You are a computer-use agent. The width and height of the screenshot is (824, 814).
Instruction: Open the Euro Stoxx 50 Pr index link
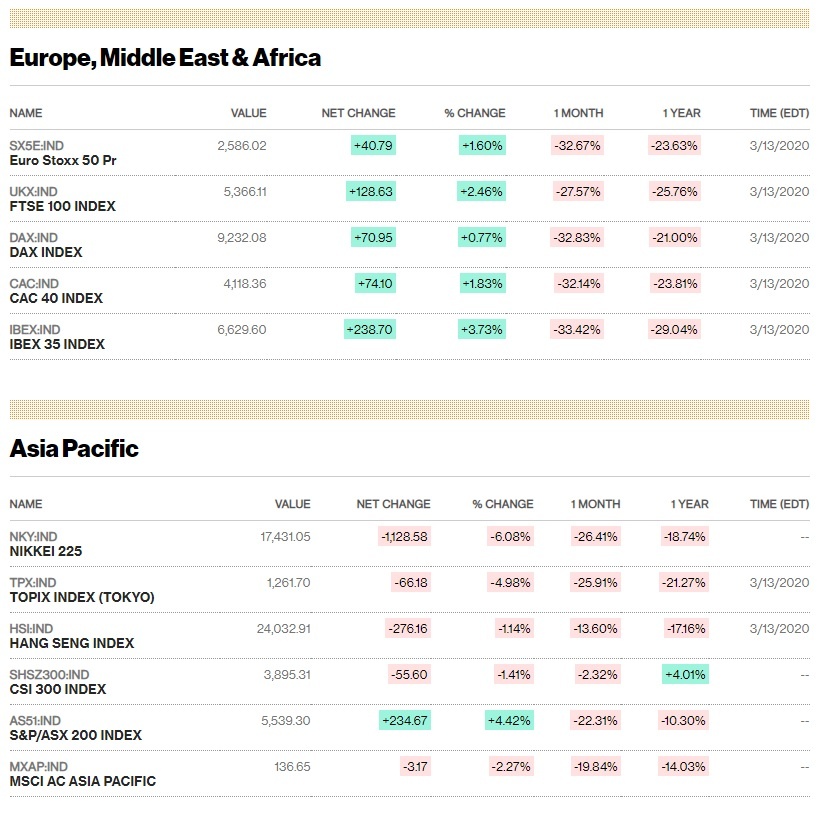[63, 160]
